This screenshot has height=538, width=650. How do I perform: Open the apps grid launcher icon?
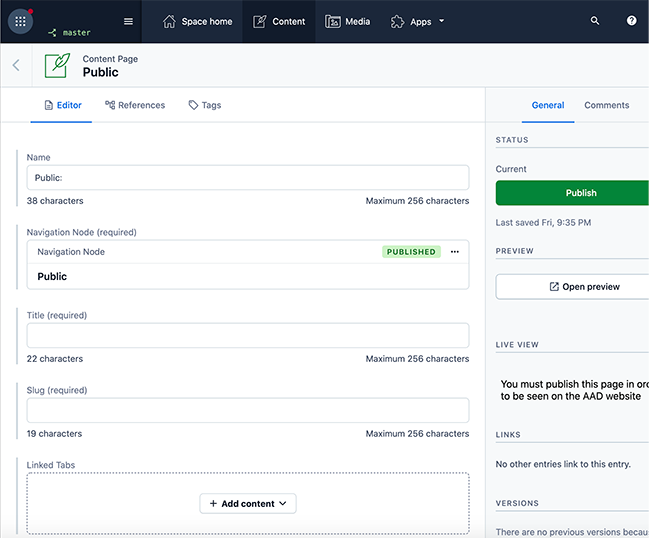click(20, 21)
